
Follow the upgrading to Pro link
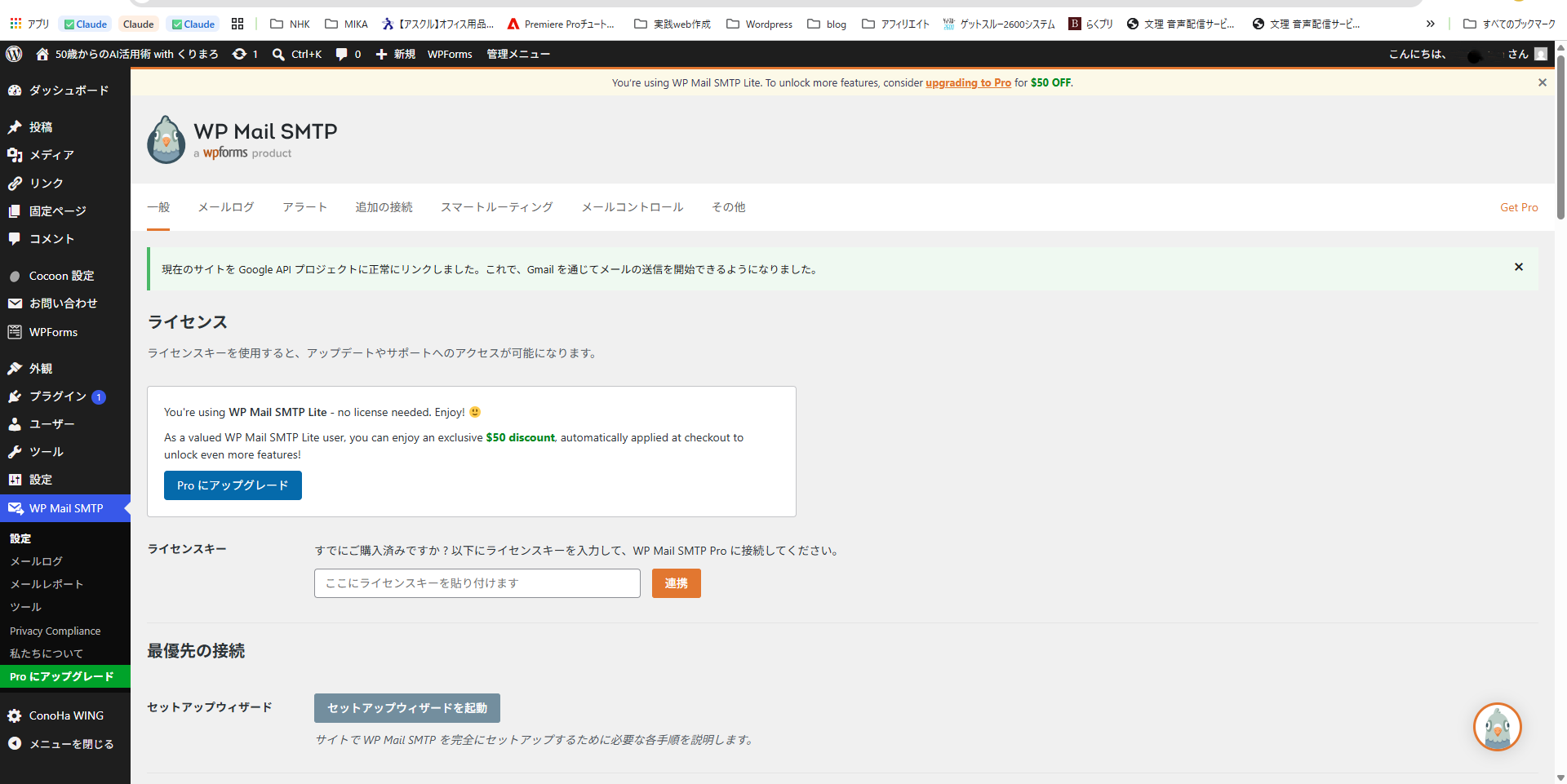tap(968, 82)
